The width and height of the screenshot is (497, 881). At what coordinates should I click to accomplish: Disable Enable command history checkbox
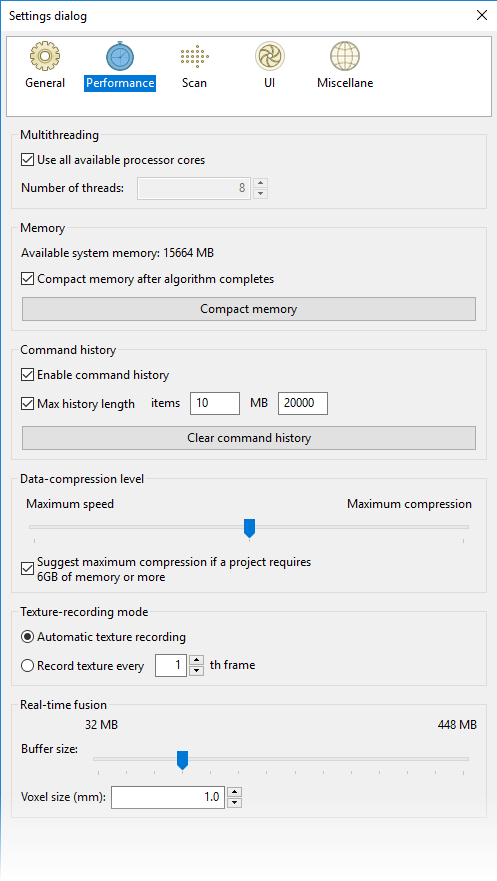point(28,375)
